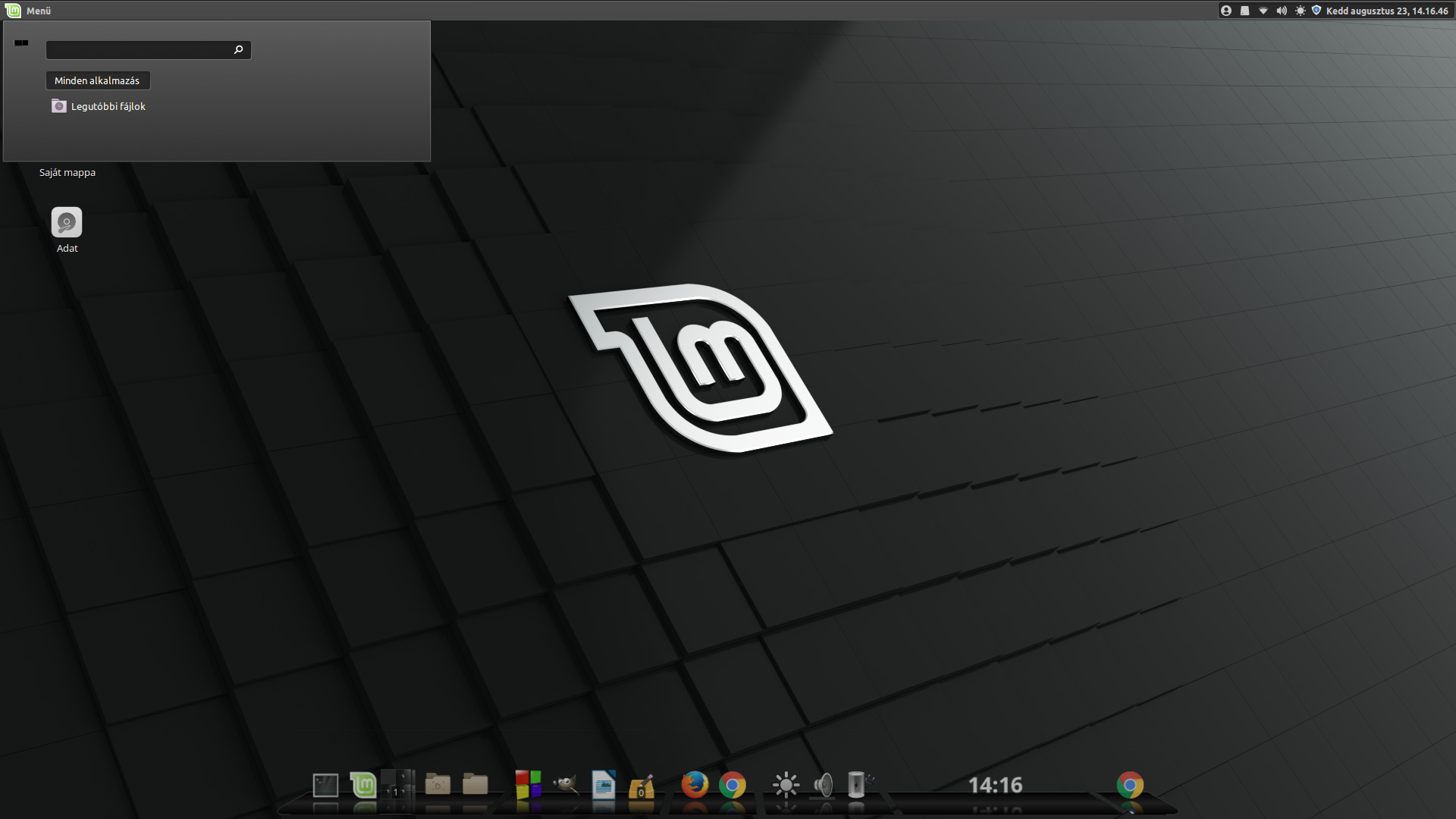The height and width of the screenshot is (819, 1456).
Task: Launch the terminal from the dock
Action: pyautogui.click(x=325, y=785)
